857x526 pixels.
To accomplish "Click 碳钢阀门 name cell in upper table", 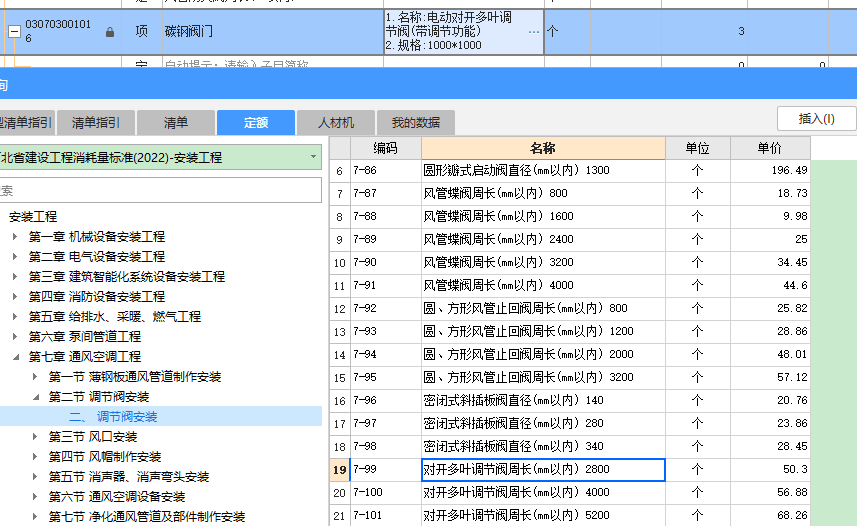I will click(x=273, y=32).
